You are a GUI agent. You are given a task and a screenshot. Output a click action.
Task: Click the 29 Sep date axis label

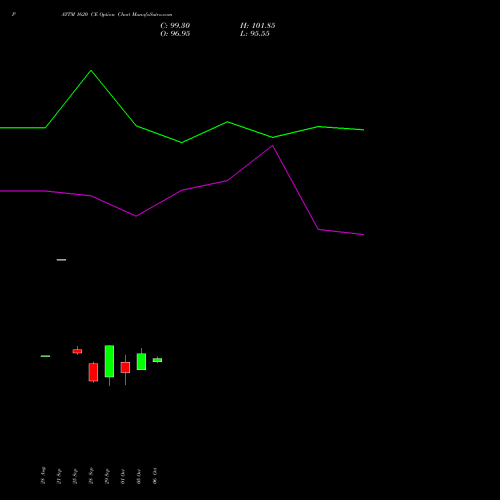[x=107, y=476]
